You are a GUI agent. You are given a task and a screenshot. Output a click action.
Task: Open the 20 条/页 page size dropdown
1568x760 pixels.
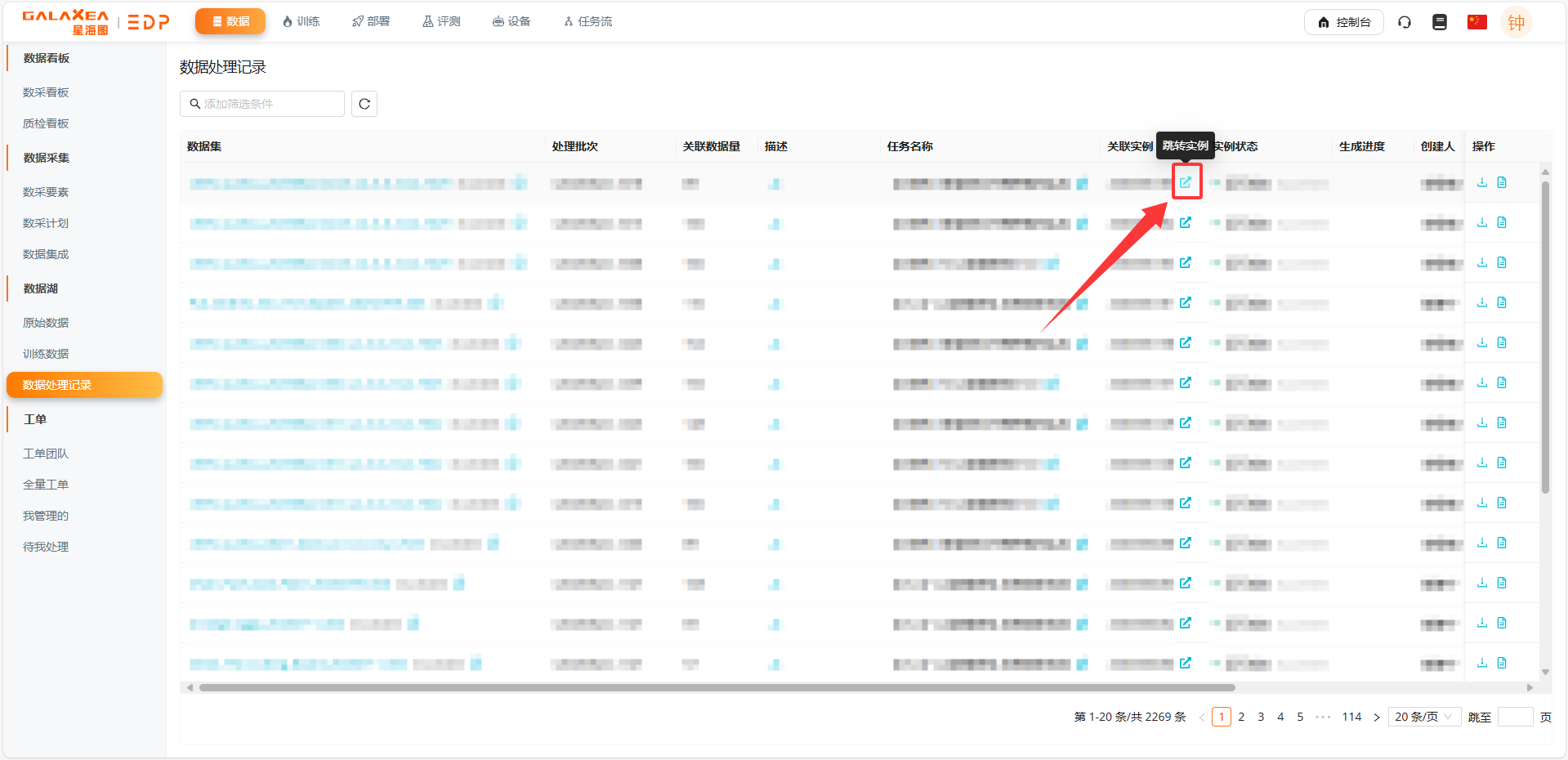pos(1423,717)
